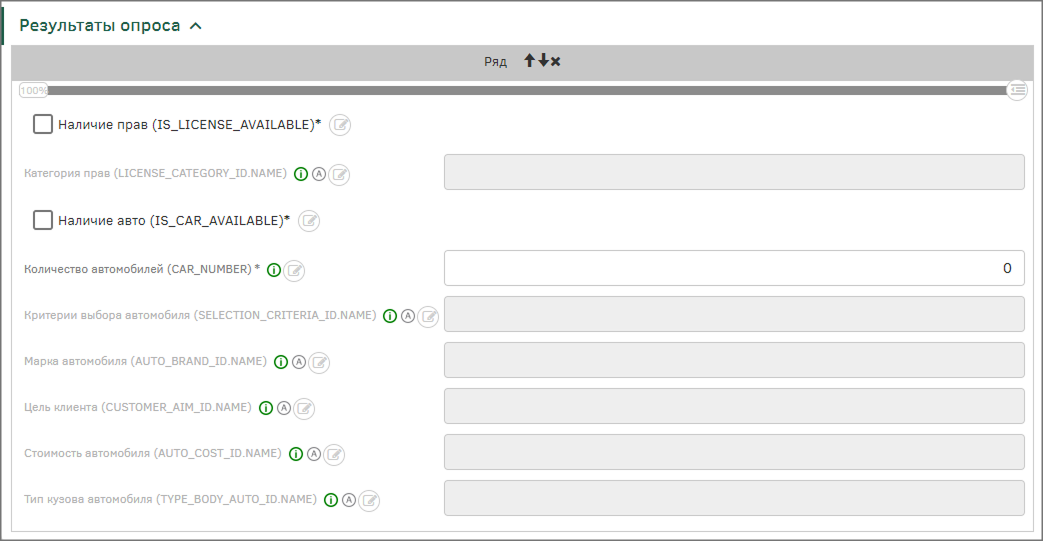Click edit icon for CUSTOMER_AIM_ID.NAME
Image resolution: width=1043 pixels, height=541 pixels.
click(304, 408)
